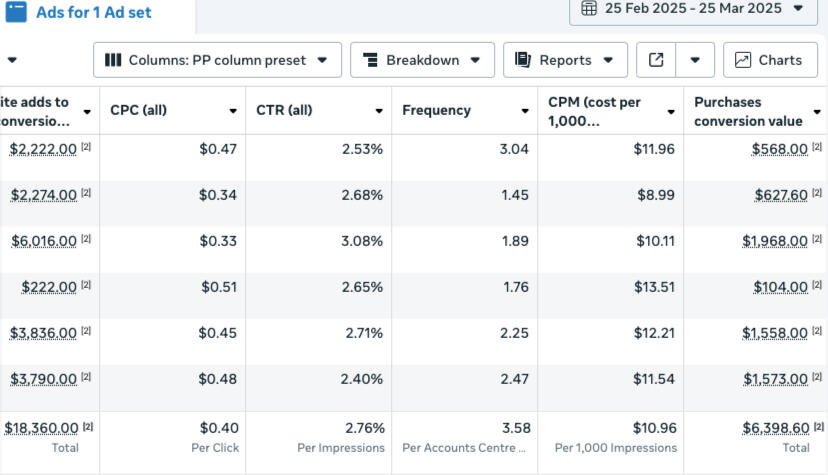Open the Reports menu
Screen dimensions: 828x475
[x=565, y=60]
